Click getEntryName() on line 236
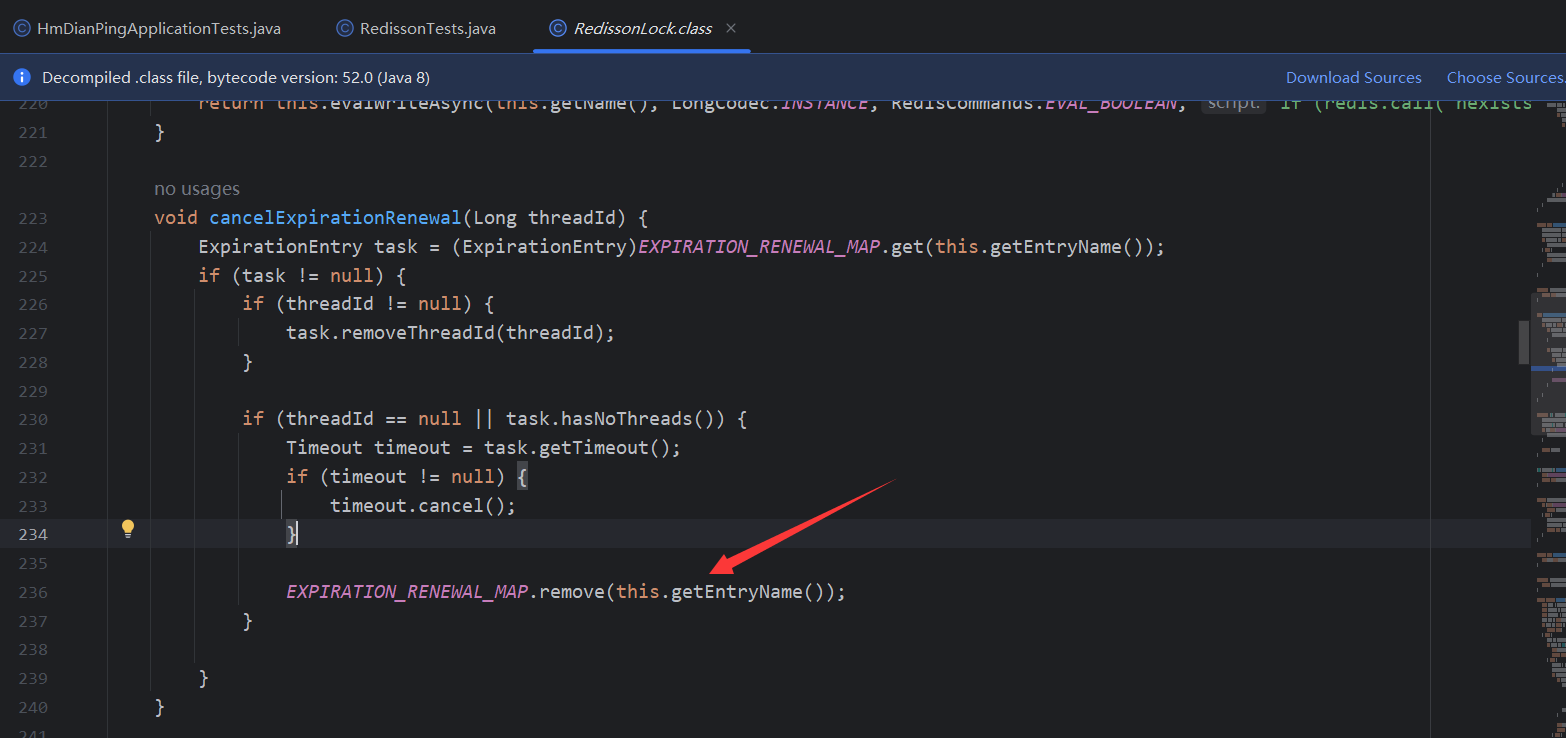The width and height of the screenshot is (1566, 738). coord(749,592)
